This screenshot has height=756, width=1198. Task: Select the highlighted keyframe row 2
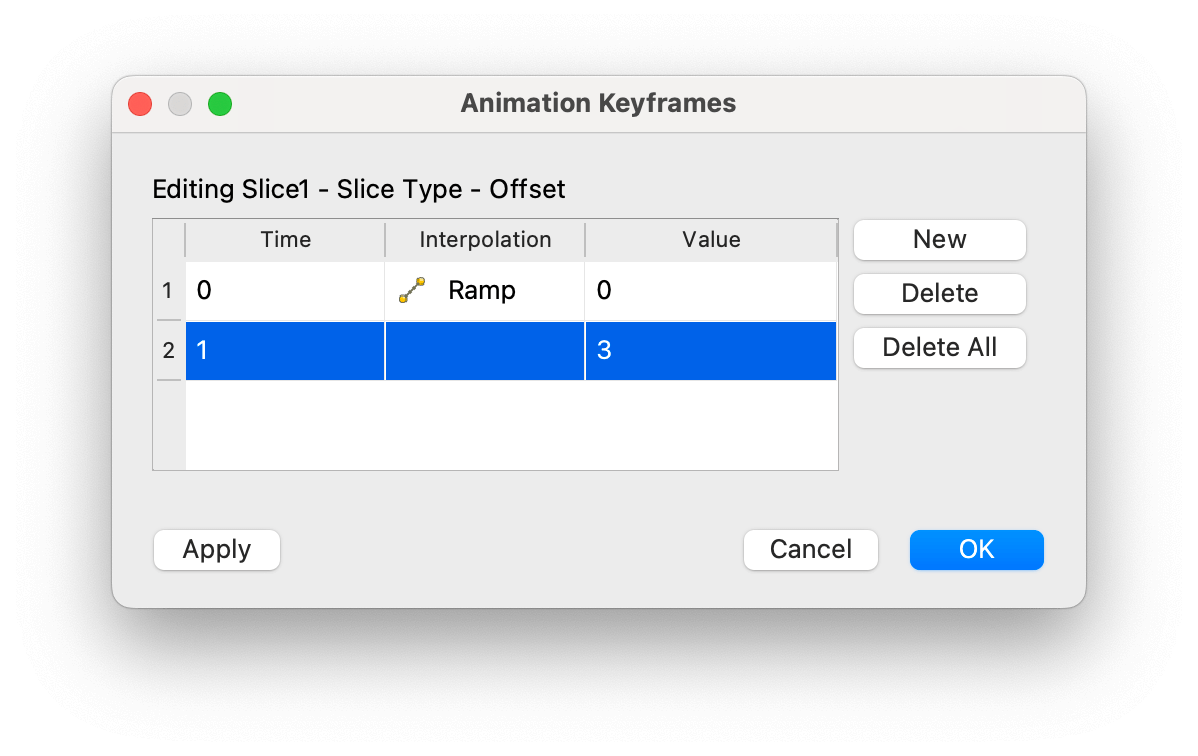(x=284, y=351)
